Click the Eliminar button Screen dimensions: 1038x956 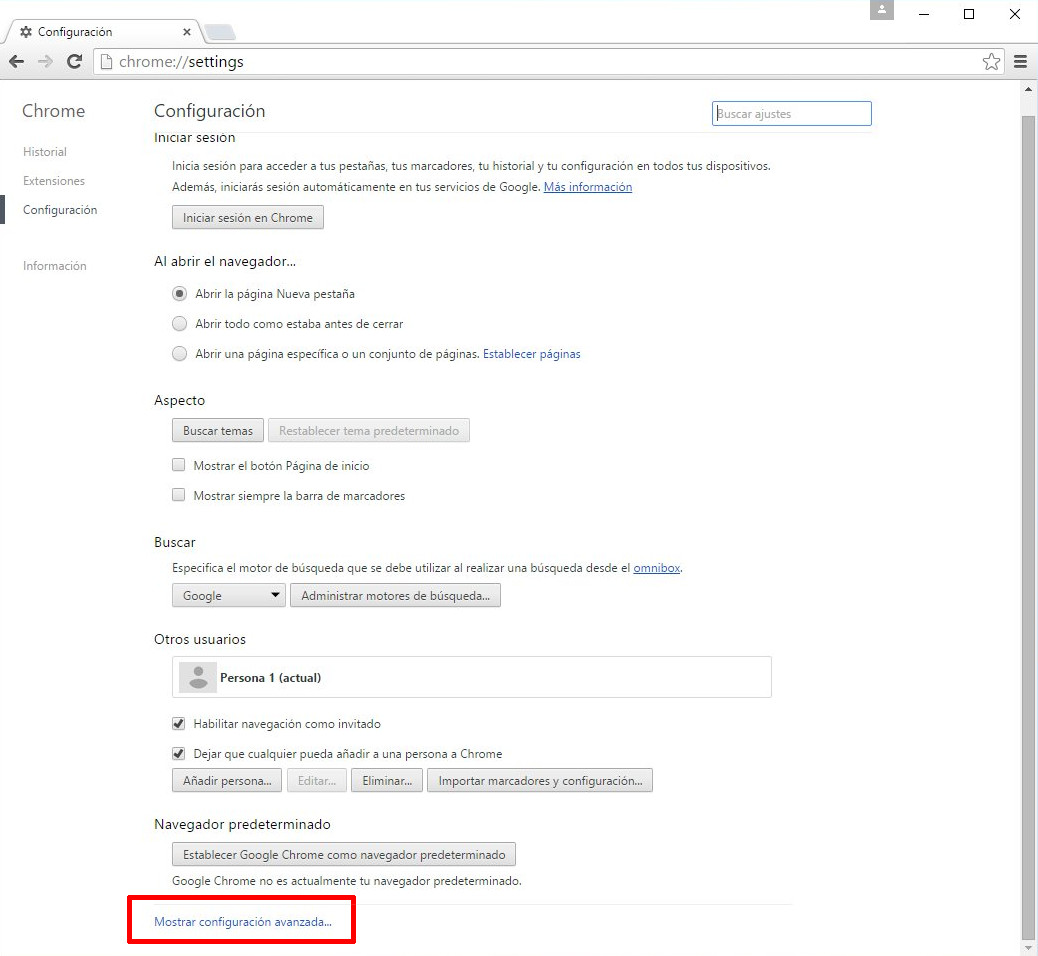(x=387, y=780)
